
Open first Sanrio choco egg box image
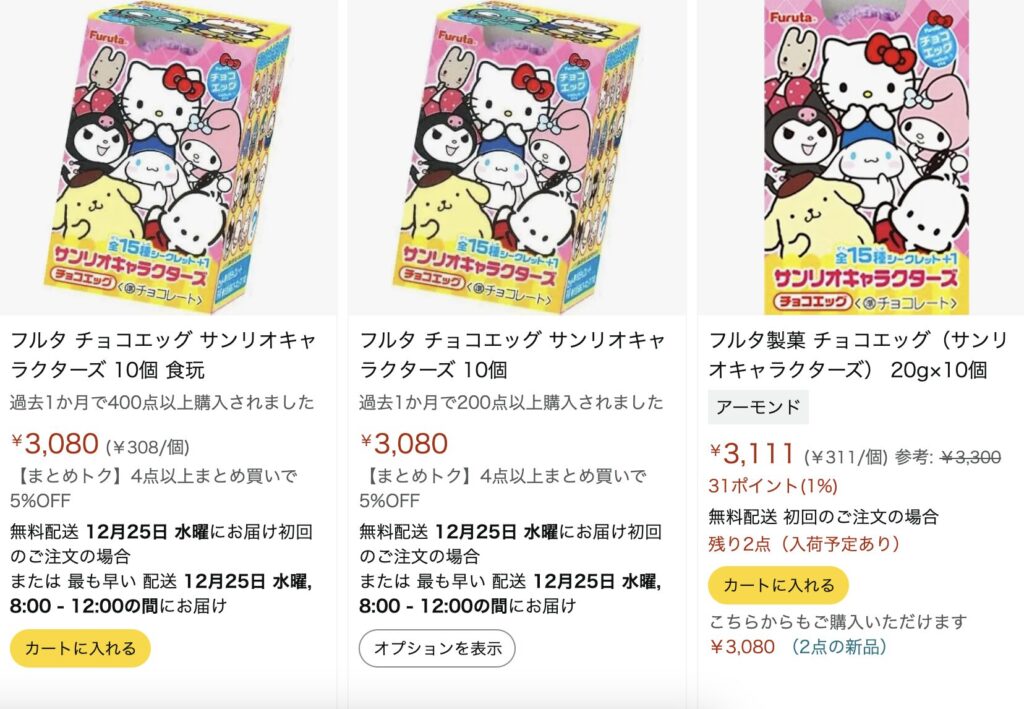(168, 157)
